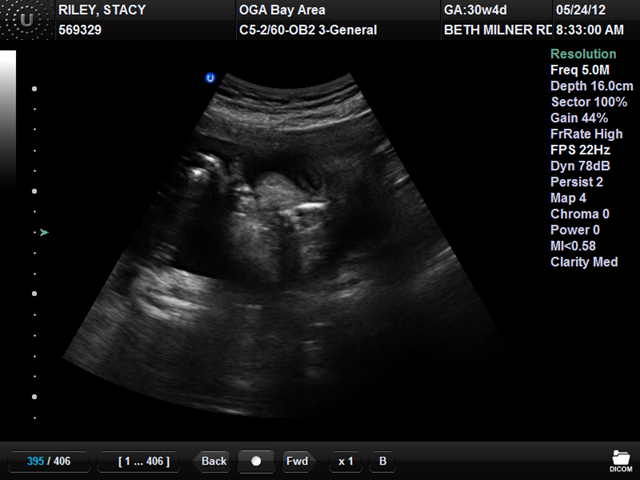Select preset C5-2/60-OB2 3-General
The image size is (640, 480).
pyautogui.click(x=308, y=30)
